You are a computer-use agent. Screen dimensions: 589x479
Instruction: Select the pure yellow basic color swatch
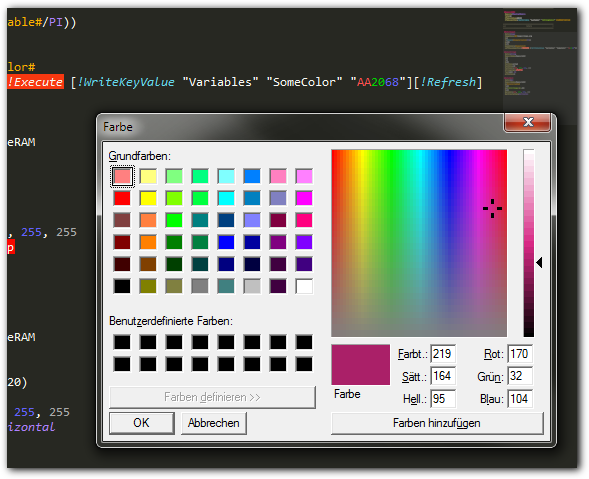point(148,198)
